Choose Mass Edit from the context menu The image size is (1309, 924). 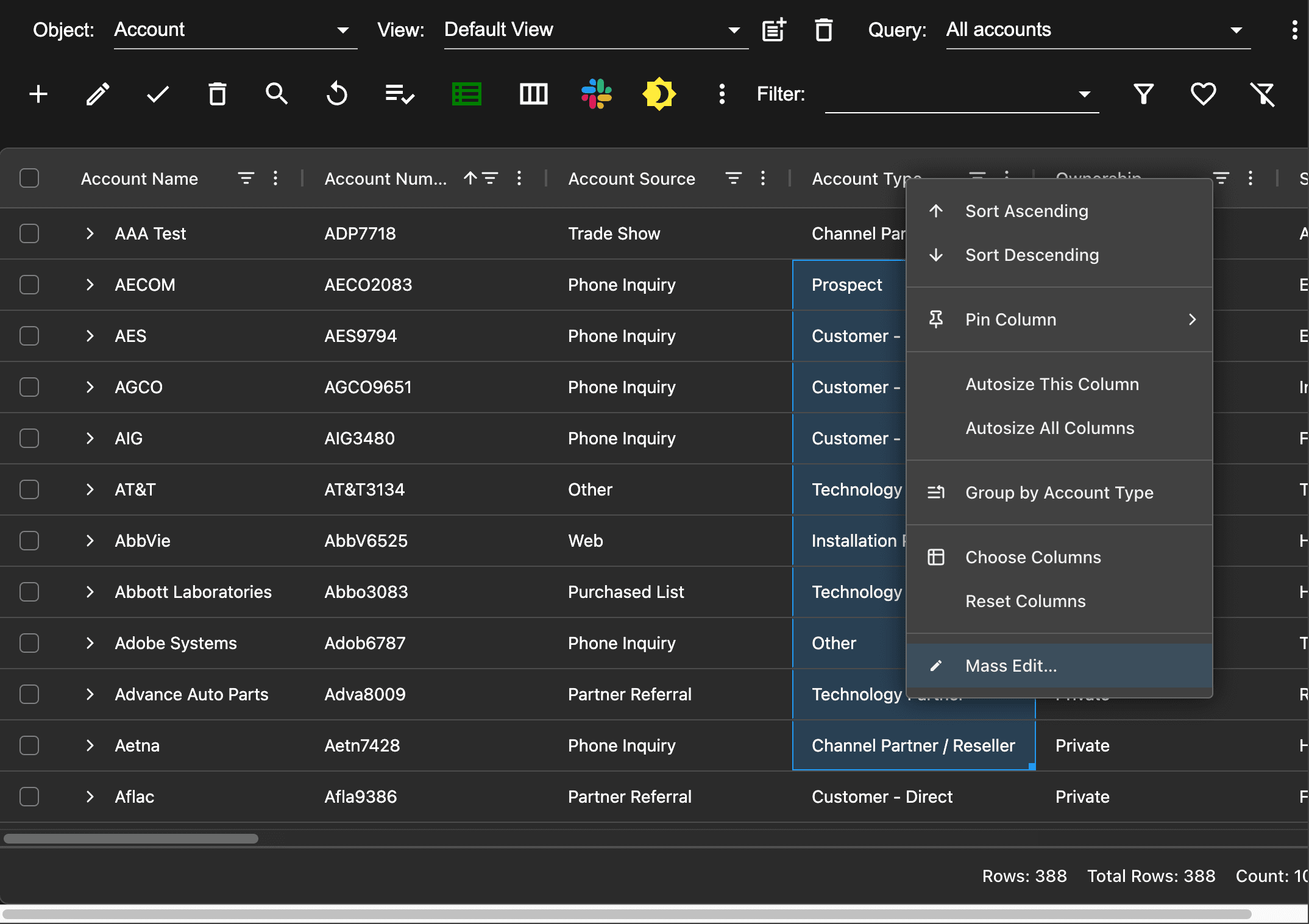point(1011,666)
